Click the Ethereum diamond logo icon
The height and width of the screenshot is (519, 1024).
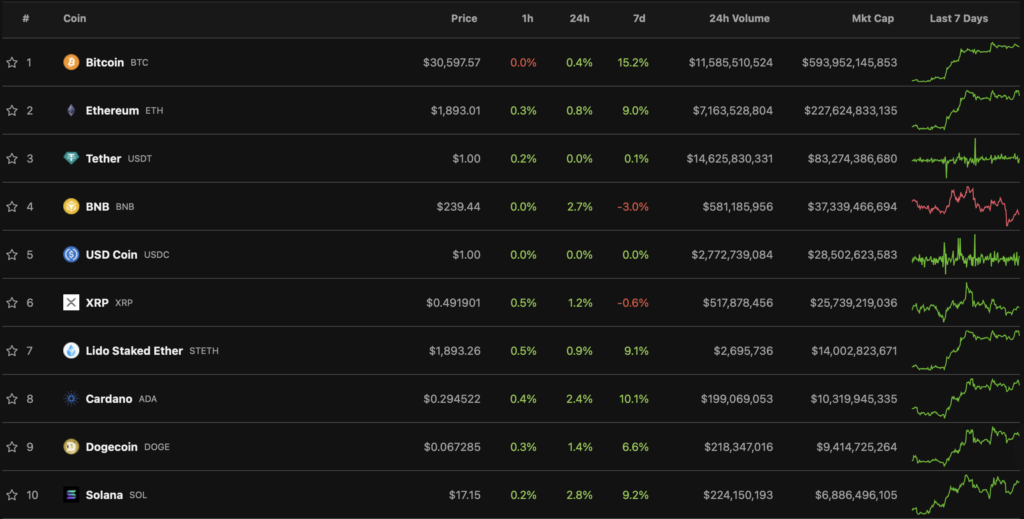[71, 110]
